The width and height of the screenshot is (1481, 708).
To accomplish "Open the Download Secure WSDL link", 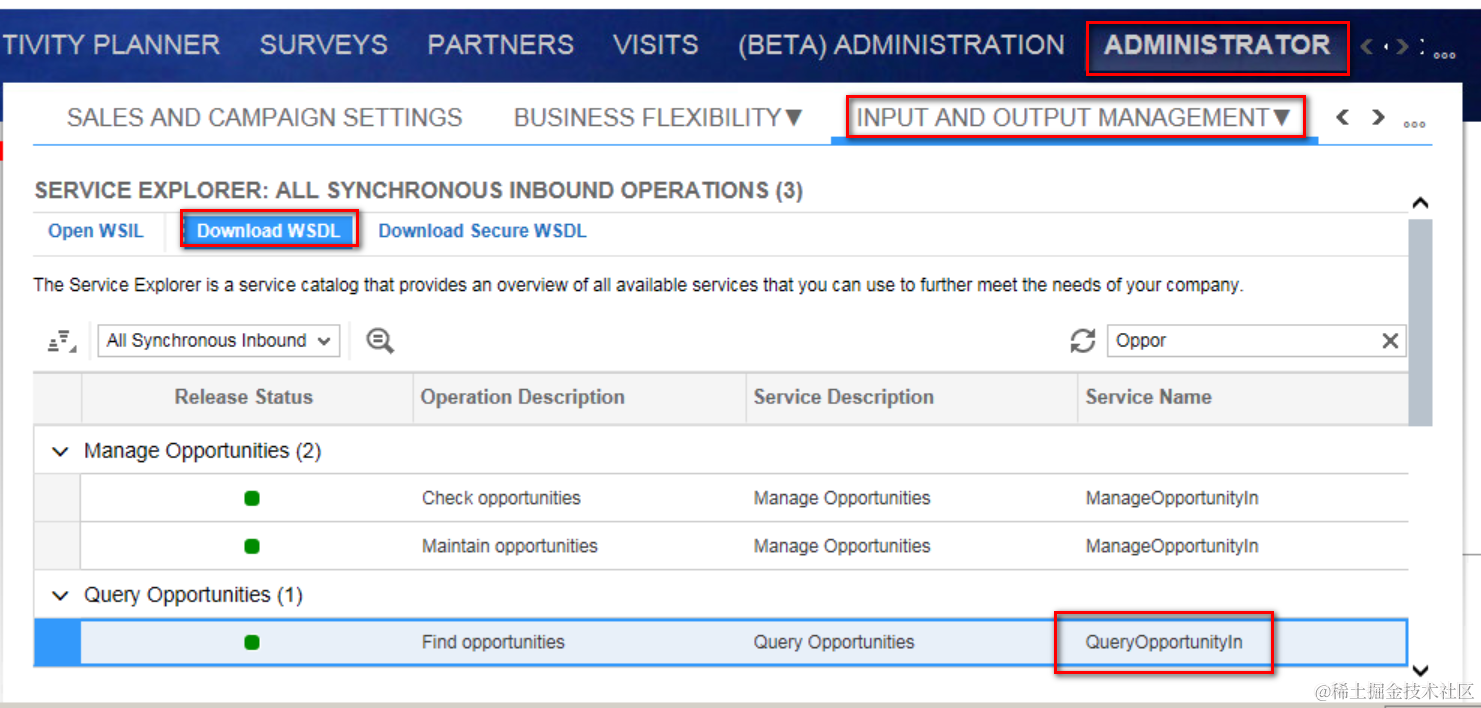I will 482,231.
